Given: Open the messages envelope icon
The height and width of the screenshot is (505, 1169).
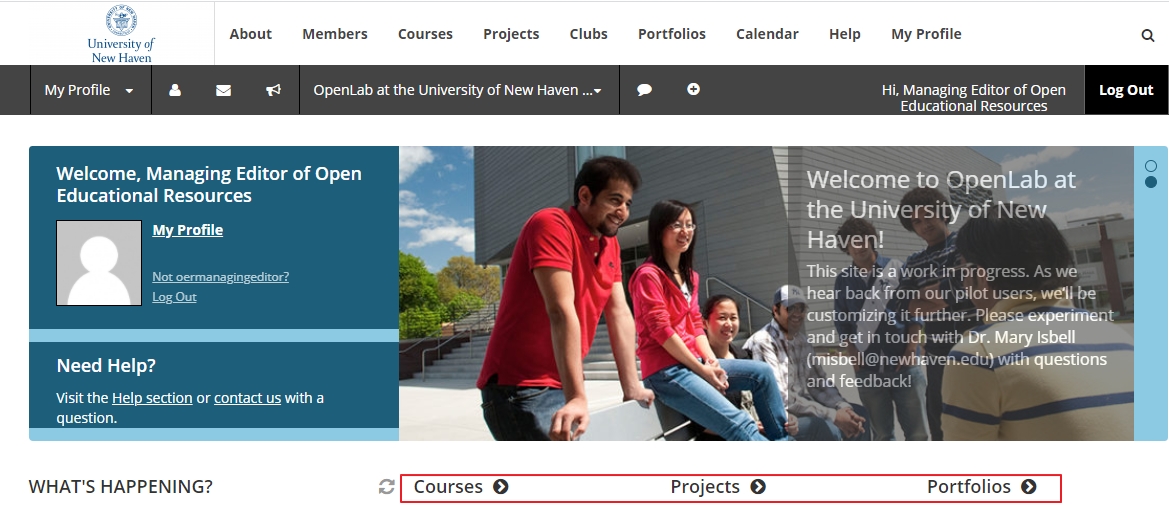Looking at the screenshot, I should 223,90.
